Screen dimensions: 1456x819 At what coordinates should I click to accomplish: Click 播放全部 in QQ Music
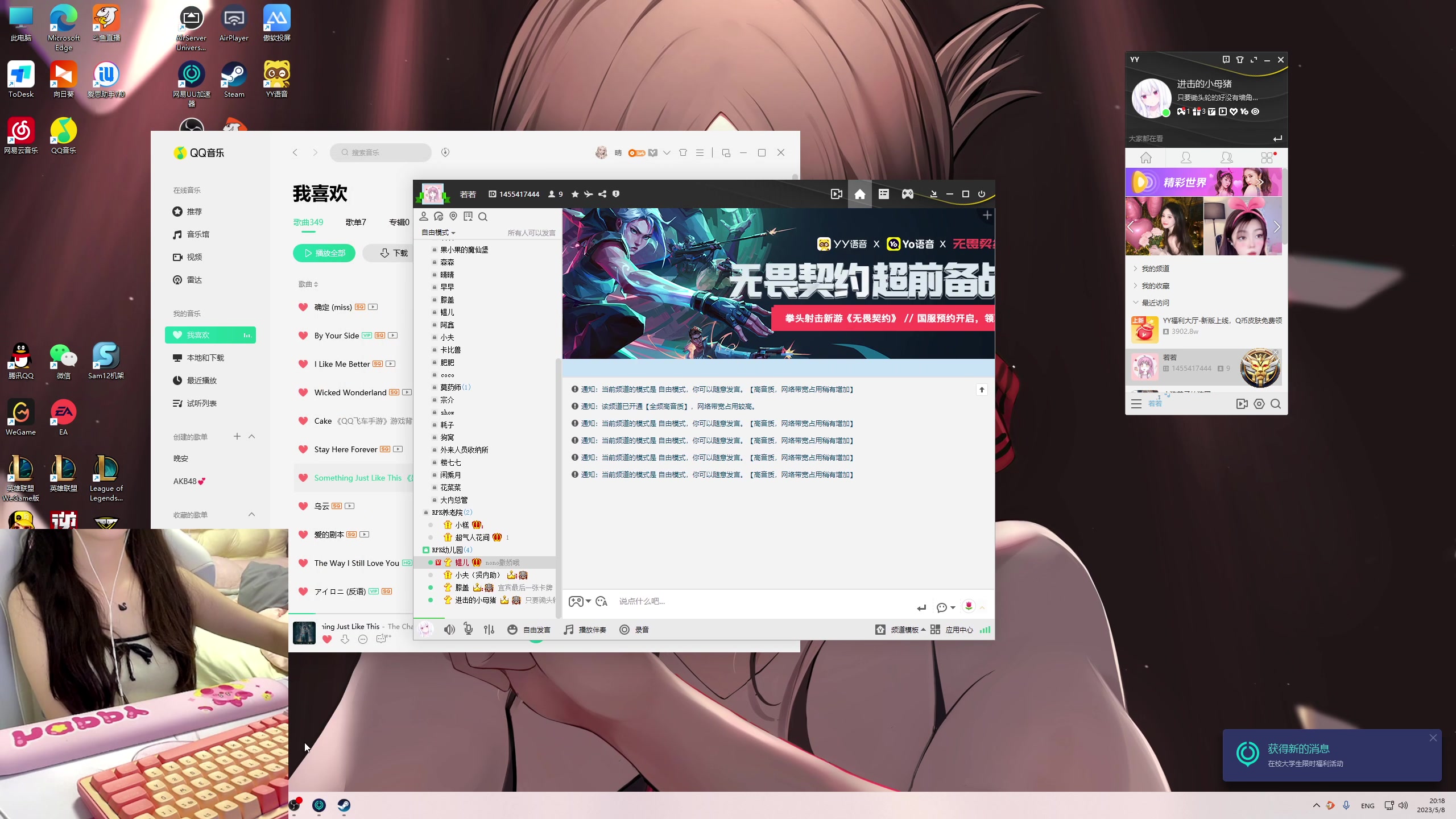pyautogui.click(x=324, y=253)
